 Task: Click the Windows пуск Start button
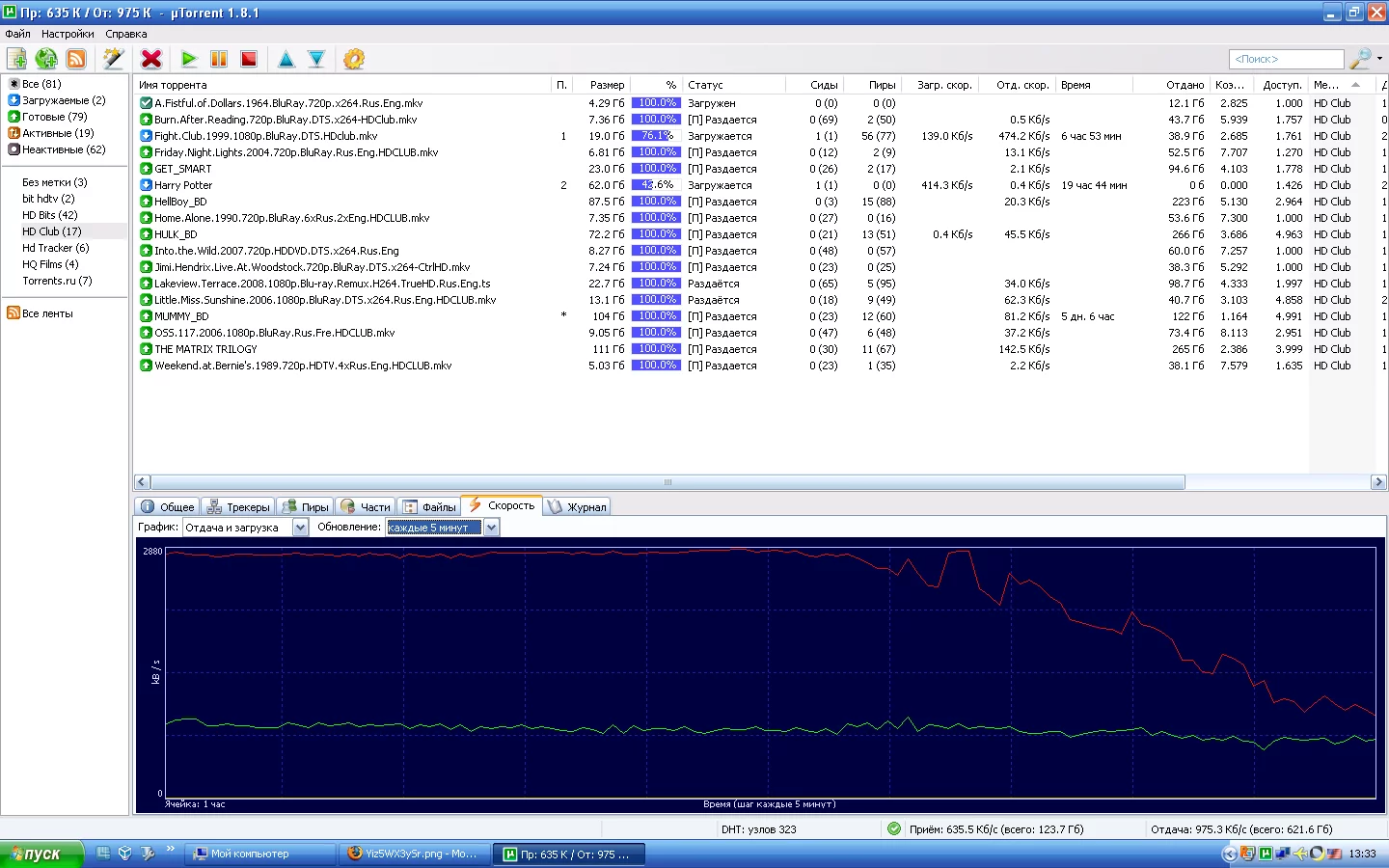coord(41,854)
